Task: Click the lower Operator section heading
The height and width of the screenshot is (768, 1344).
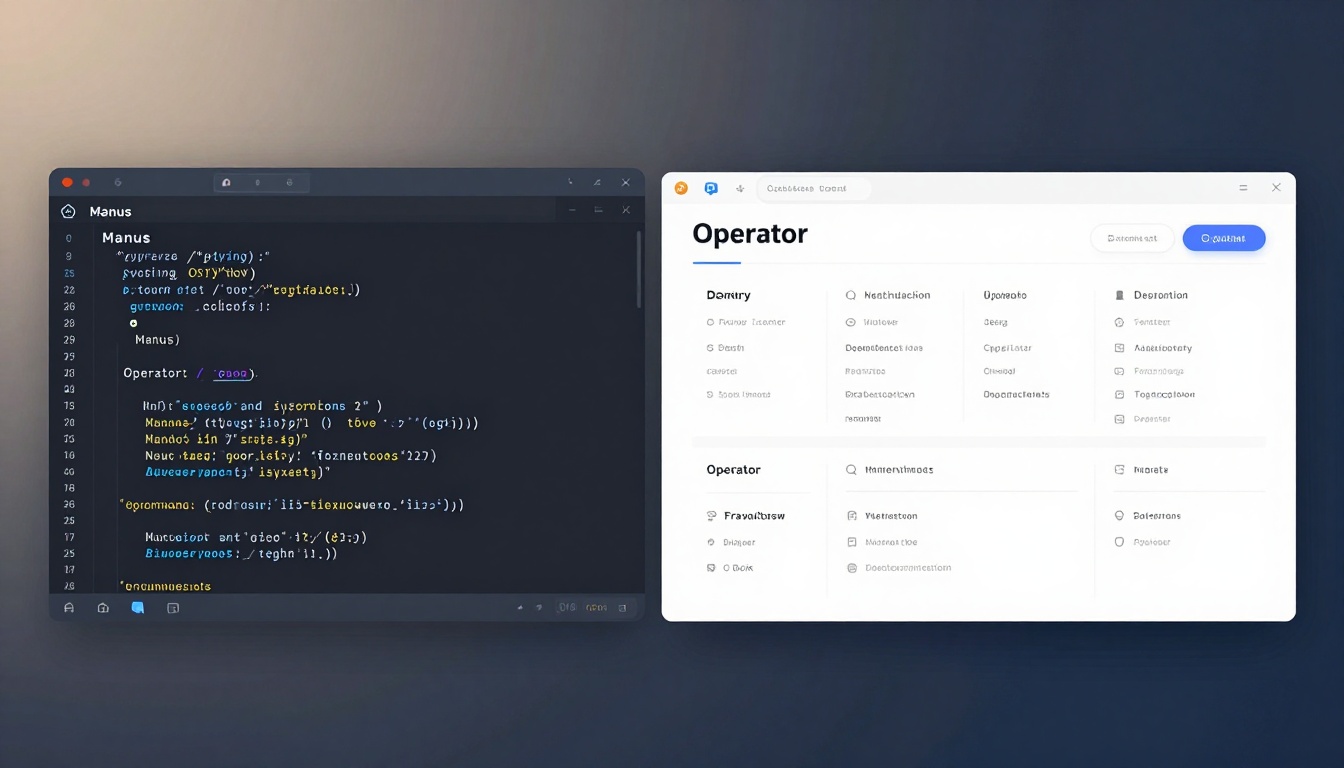Action: click(x=733, y=469)
